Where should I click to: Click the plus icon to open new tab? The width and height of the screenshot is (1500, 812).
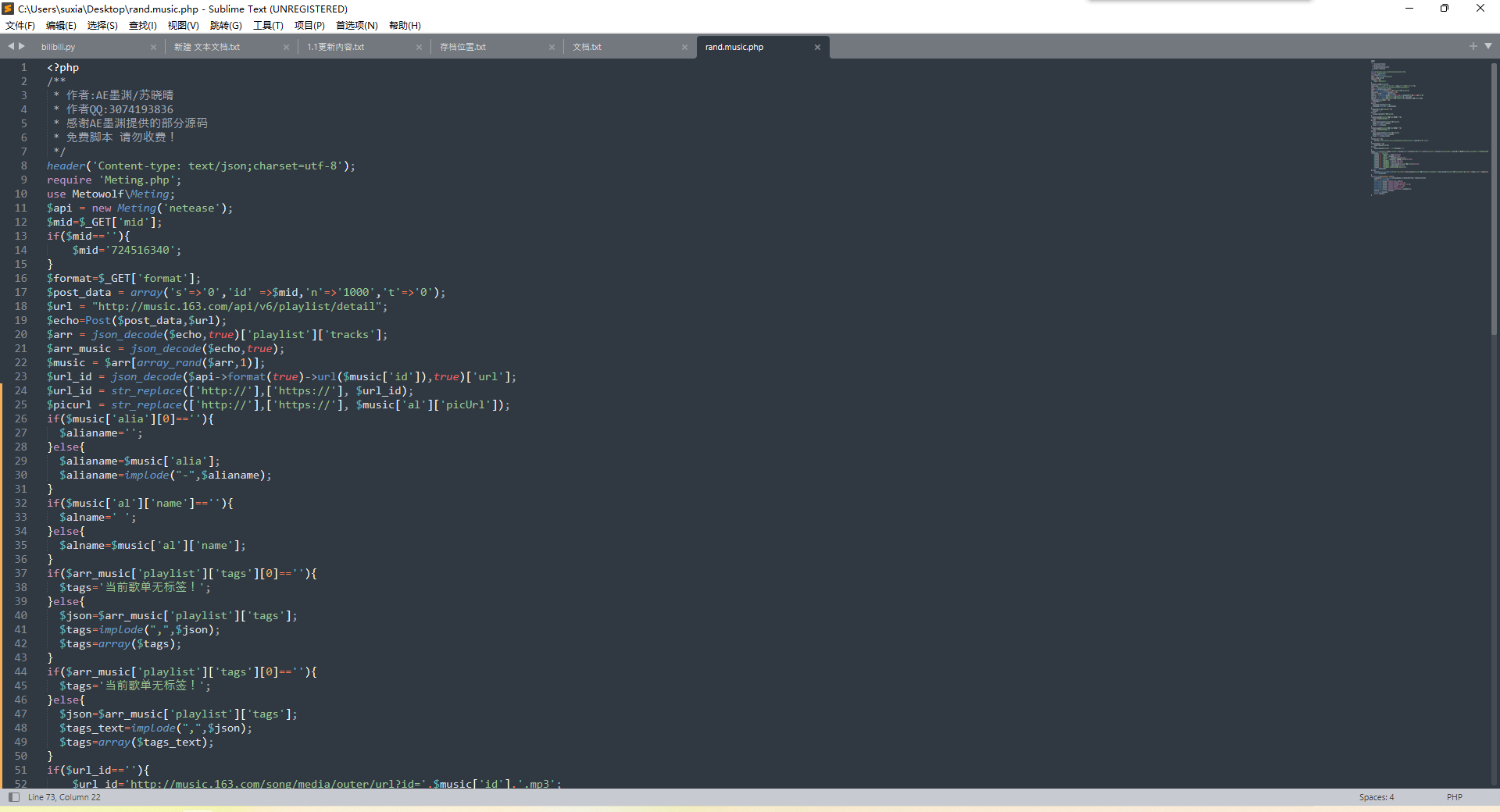(x=1473, y=46)
